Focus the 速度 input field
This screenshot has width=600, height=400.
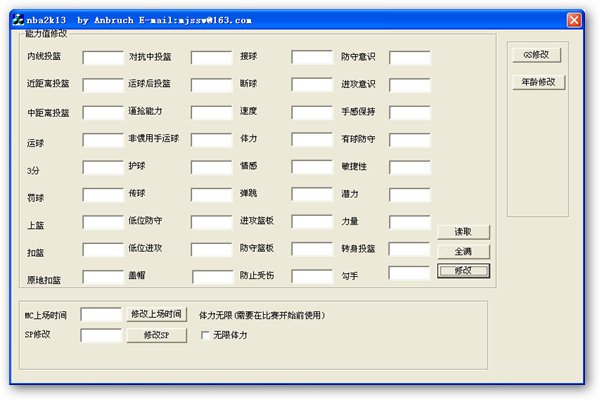coord(312,113)
